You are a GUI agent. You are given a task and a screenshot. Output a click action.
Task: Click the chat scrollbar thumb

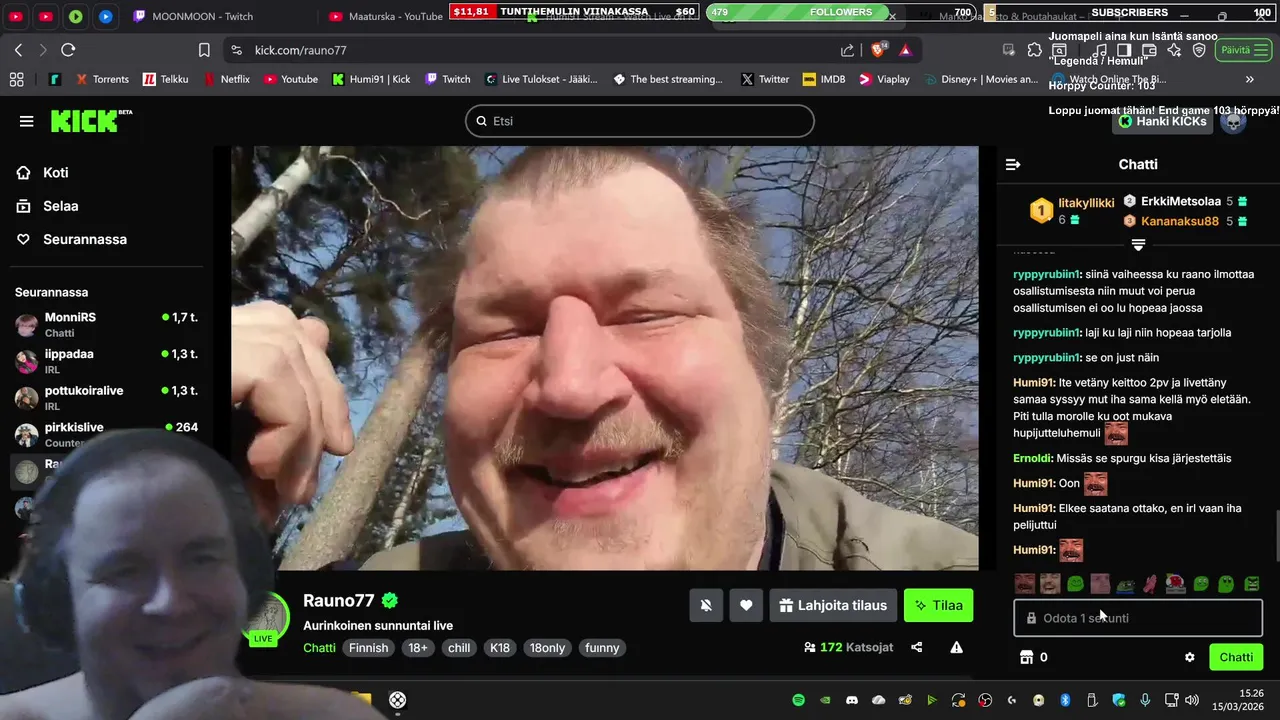click(x=1276, y=536)
